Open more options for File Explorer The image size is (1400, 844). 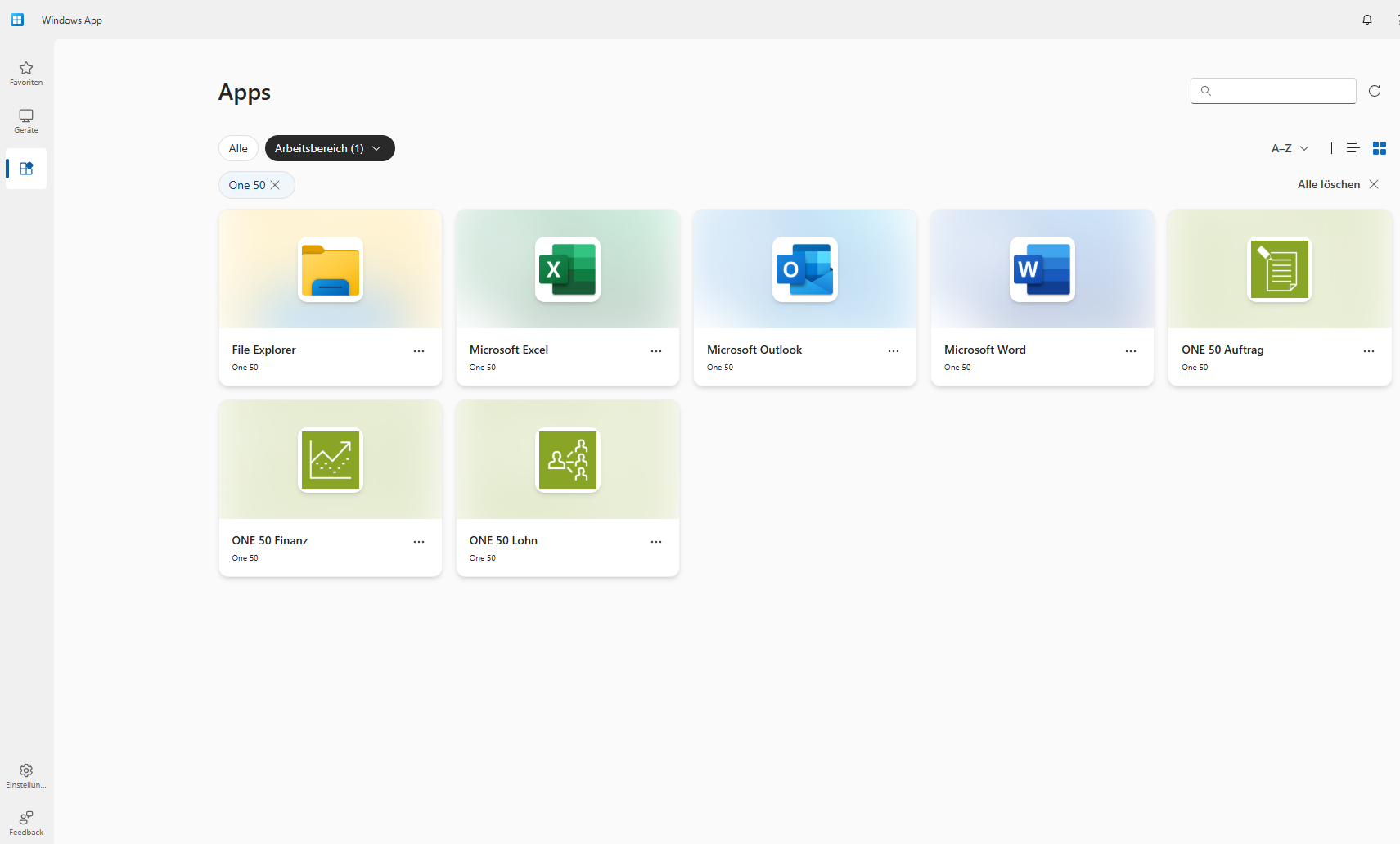point(419,351)
